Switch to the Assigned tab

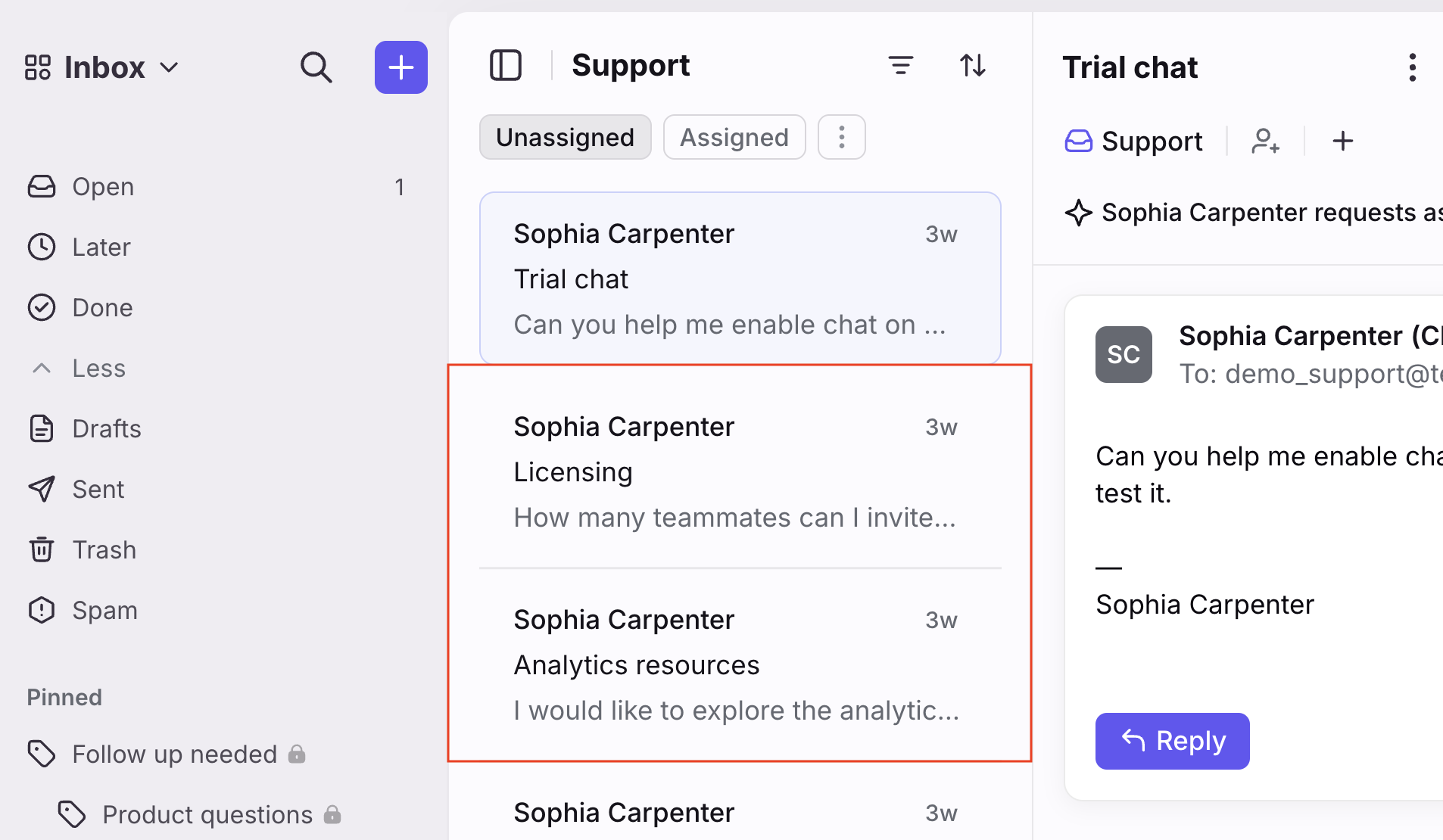click(x=734, y=137)
